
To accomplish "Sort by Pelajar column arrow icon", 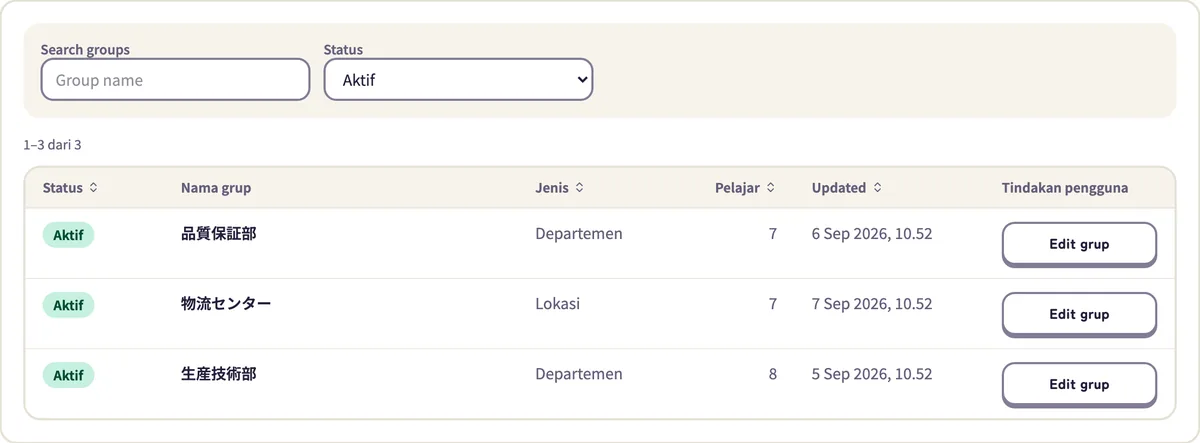I will click(770, 188).
